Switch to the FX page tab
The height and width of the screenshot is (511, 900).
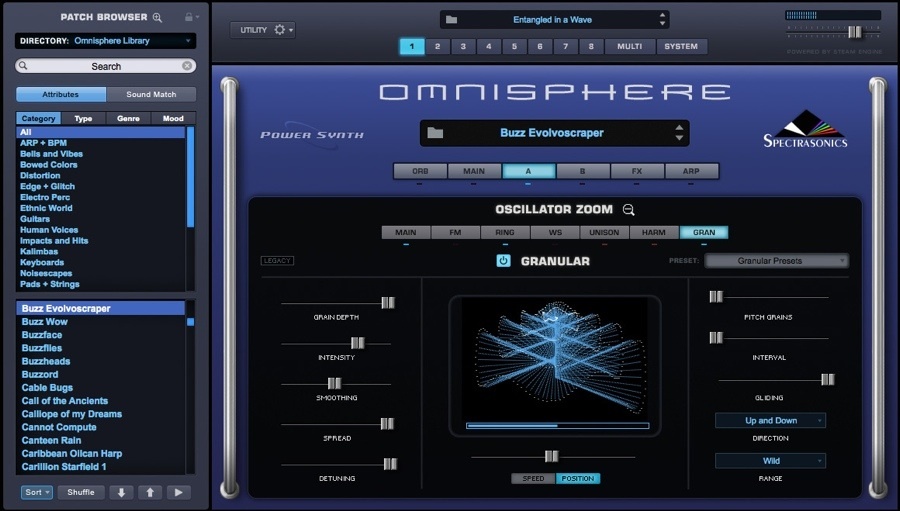click(x=637, y=171)
